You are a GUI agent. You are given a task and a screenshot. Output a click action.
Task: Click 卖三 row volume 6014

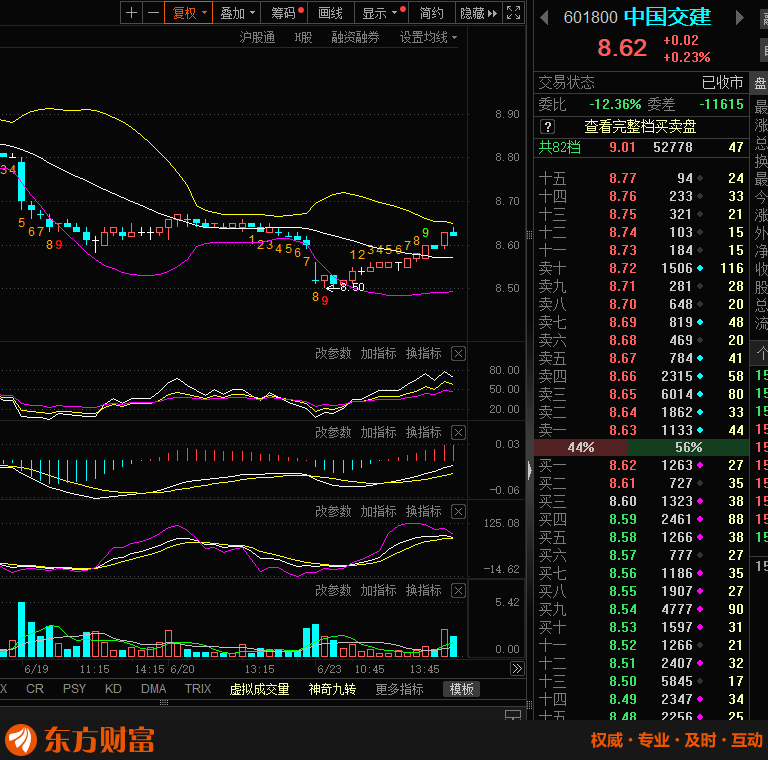677,394
